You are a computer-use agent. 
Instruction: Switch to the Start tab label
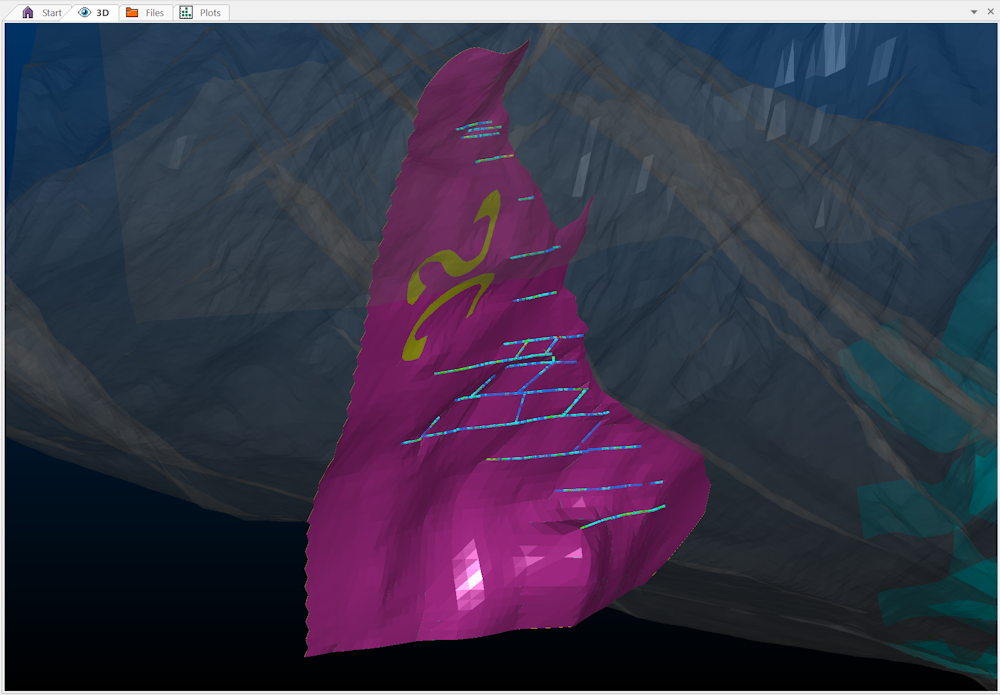52,13
